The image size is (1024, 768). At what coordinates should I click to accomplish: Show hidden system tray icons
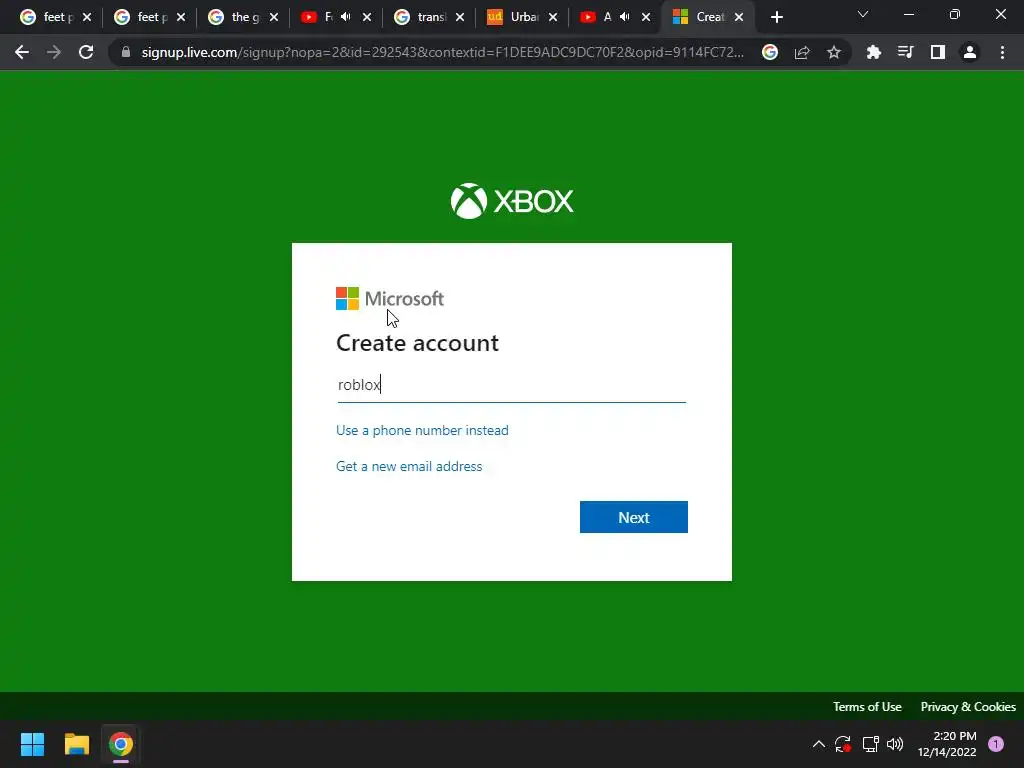(818, 744)
